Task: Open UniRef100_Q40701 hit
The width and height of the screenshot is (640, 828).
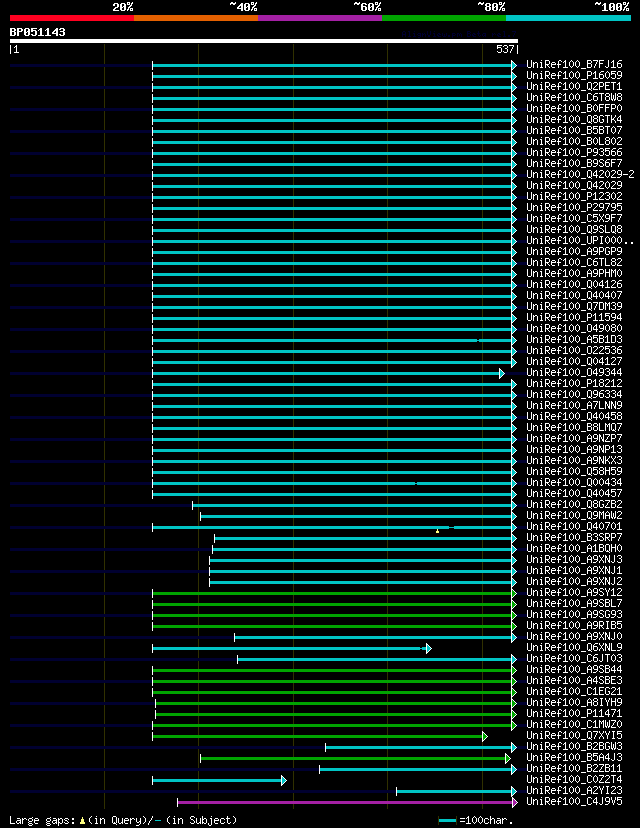Action: [x=574, y=526]
